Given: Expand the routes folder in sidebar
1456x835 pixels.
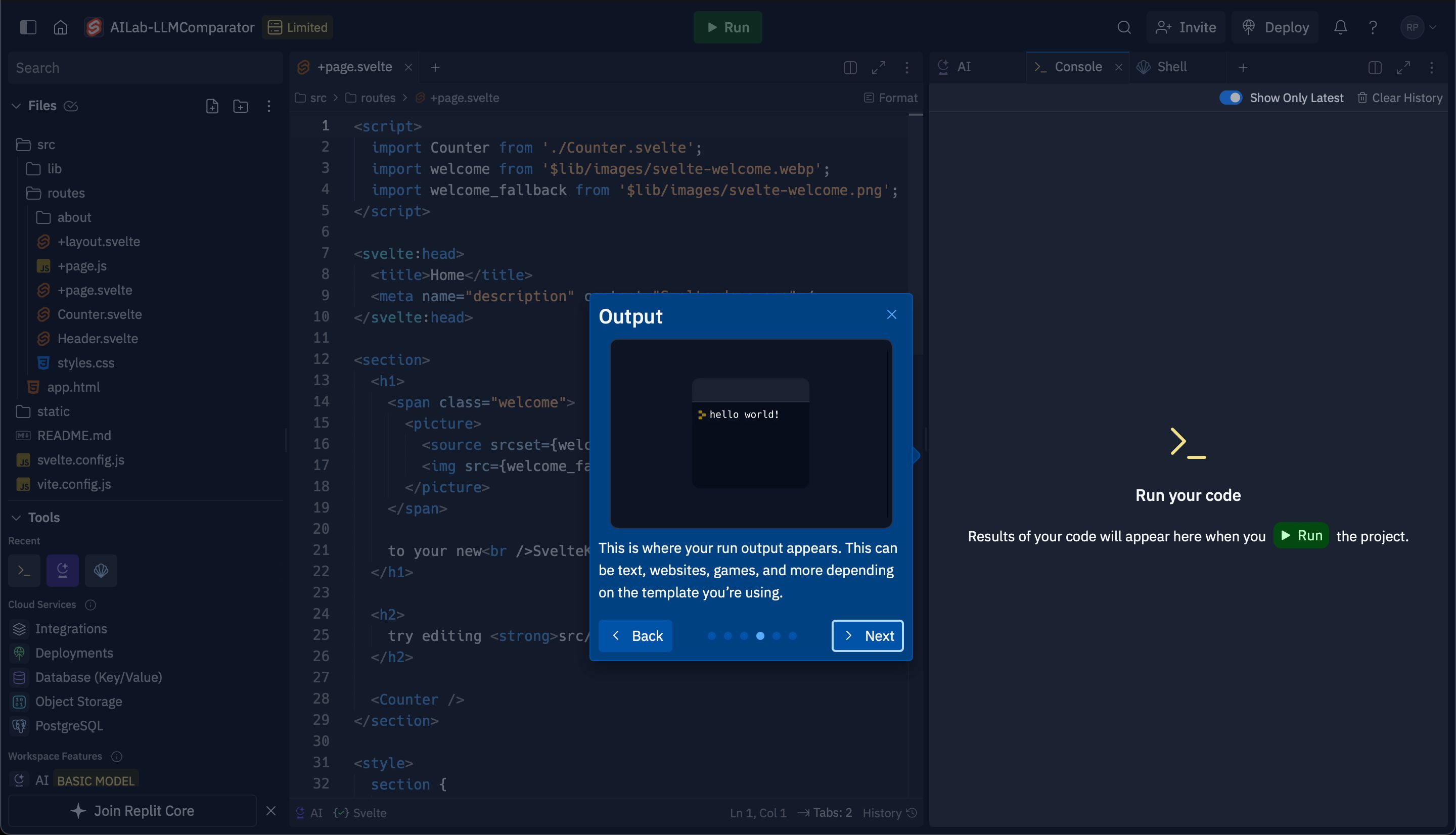Looking at the screenshot, I should (x=65, y=193).
